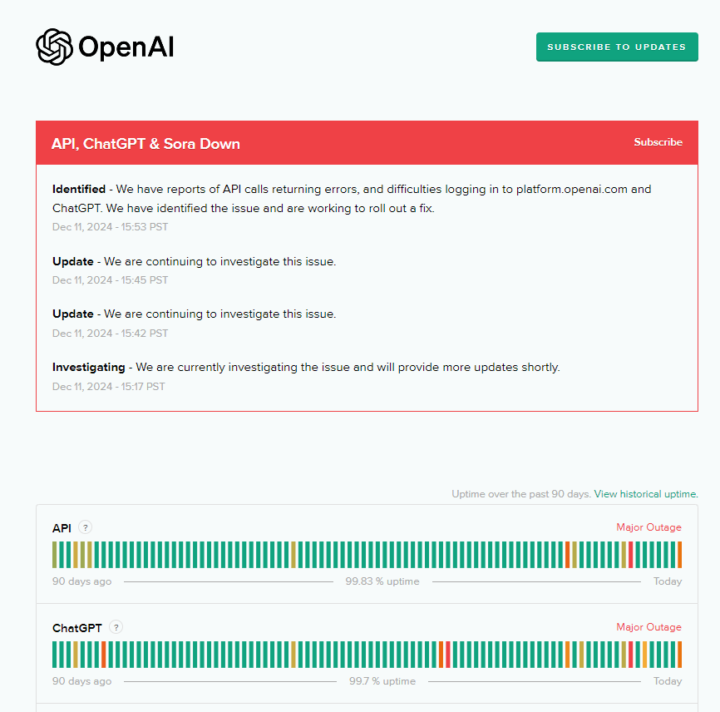The image size is (720, 712).
Task: Click the ChatGPT component name
Action: [x=77, y=628]
